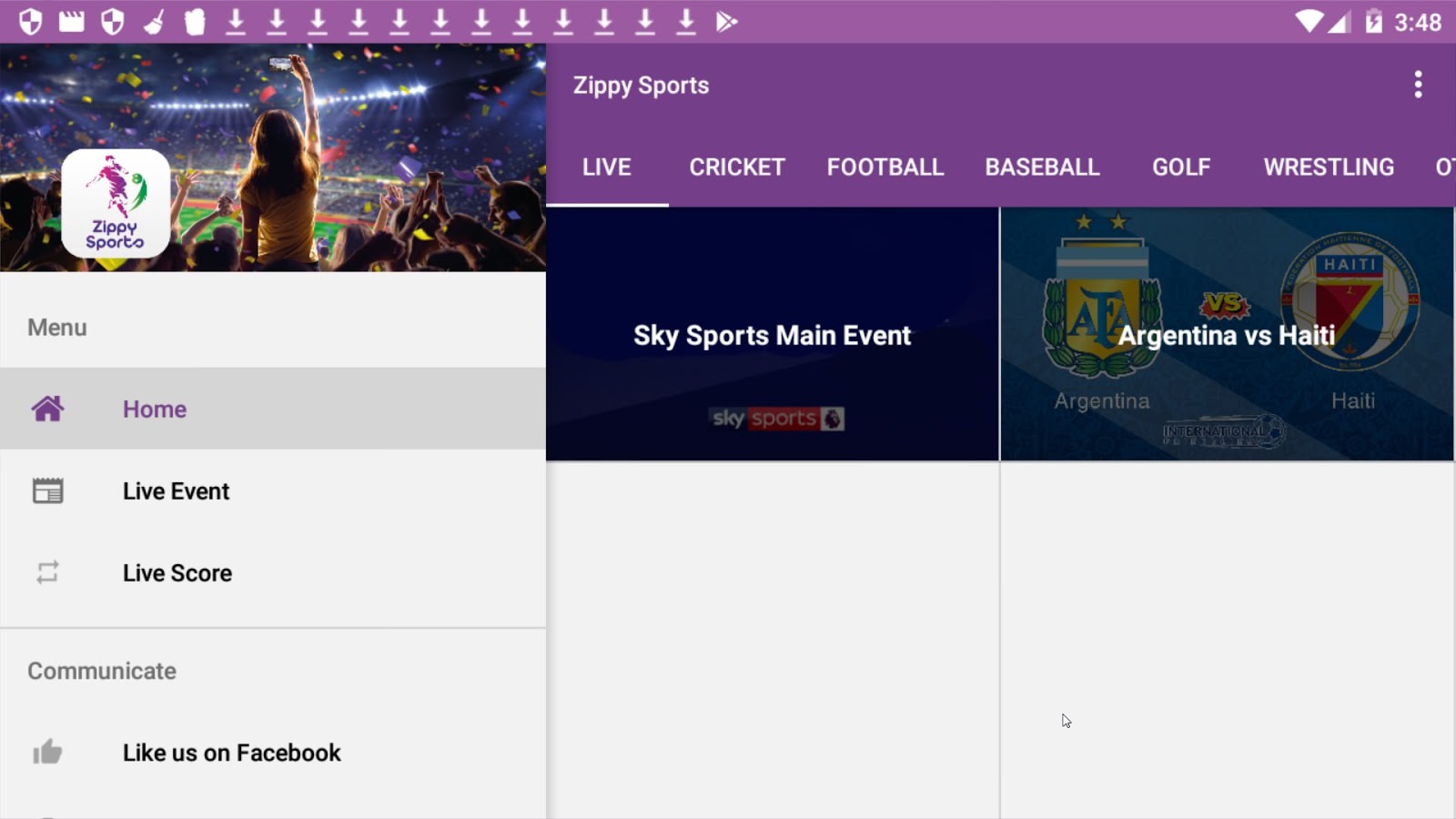1456x819 pixels.
Task: Tap the Live Score arrows icon
Action: pyautogui.click(x=47, y=572)
